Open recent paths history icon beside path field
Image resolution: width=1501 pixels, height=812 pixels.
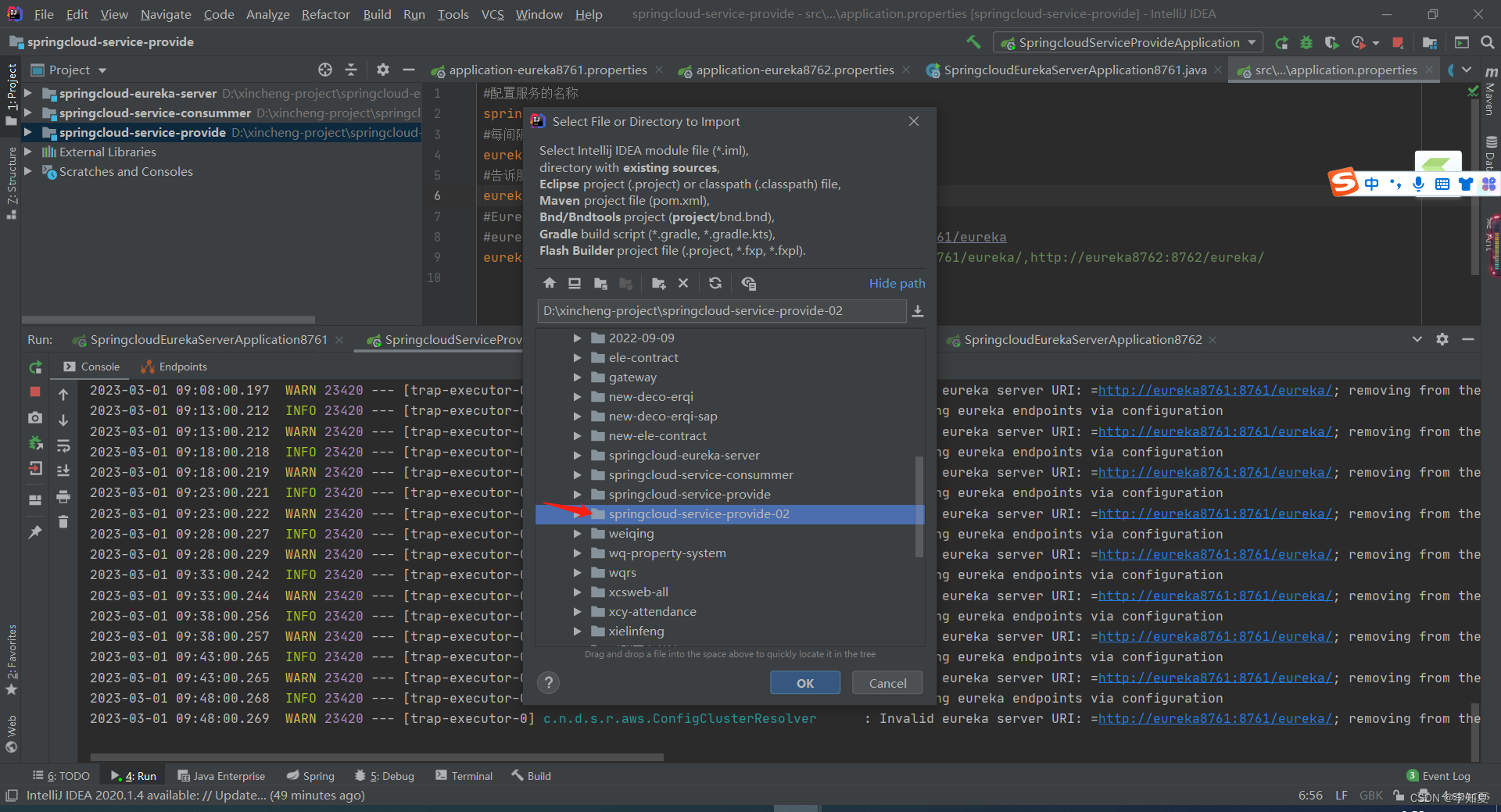pyautogui.click(x=918, y=311)
